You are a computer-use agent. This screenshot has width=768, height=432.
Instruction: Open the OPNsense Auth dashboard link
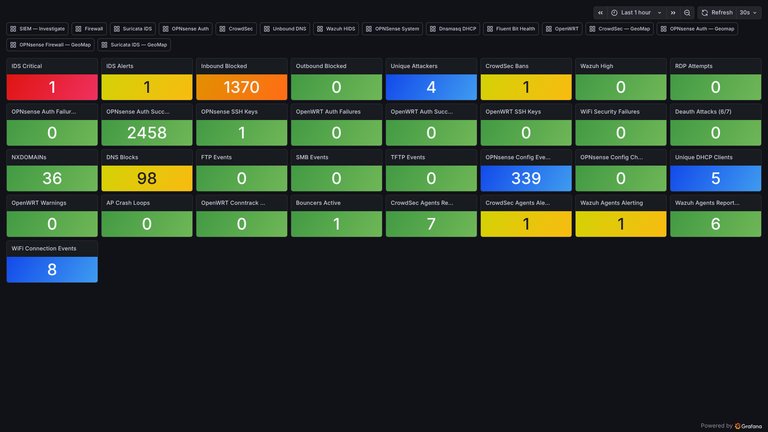pyautogui.click(x=186, y=29)
